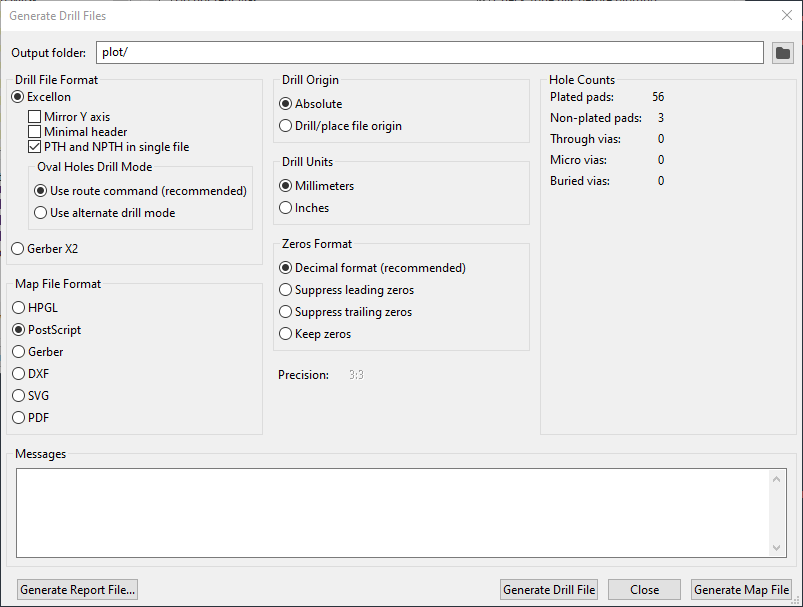Check the Minimal header option

(35, 132)
